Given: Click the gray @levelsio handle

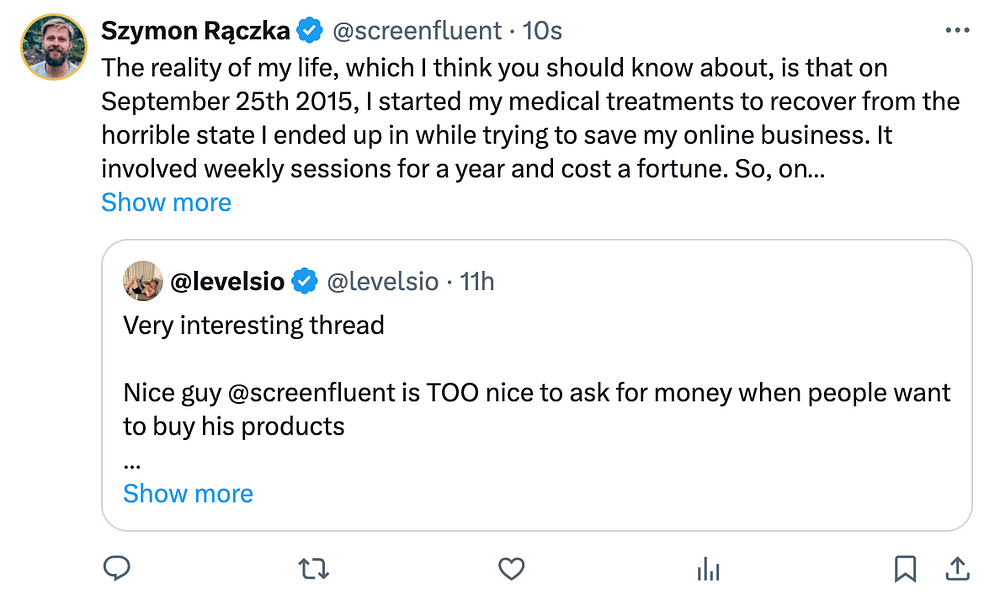Looking at the screenshot, I should (383, 282).
